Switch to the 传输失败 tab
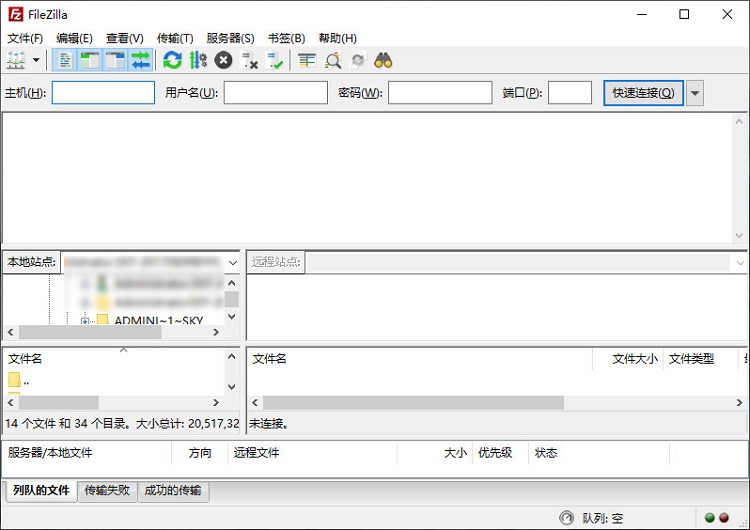 tap(107, 490)
